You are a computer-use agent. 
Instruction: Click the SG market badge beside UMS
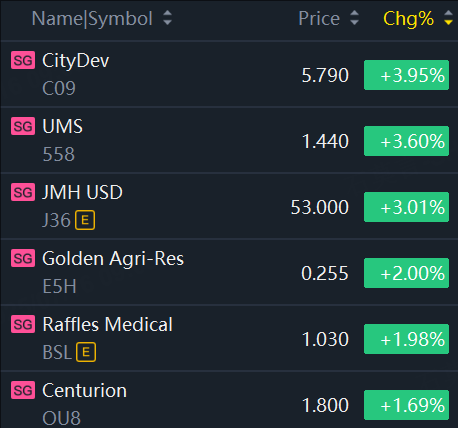point(23,126)
